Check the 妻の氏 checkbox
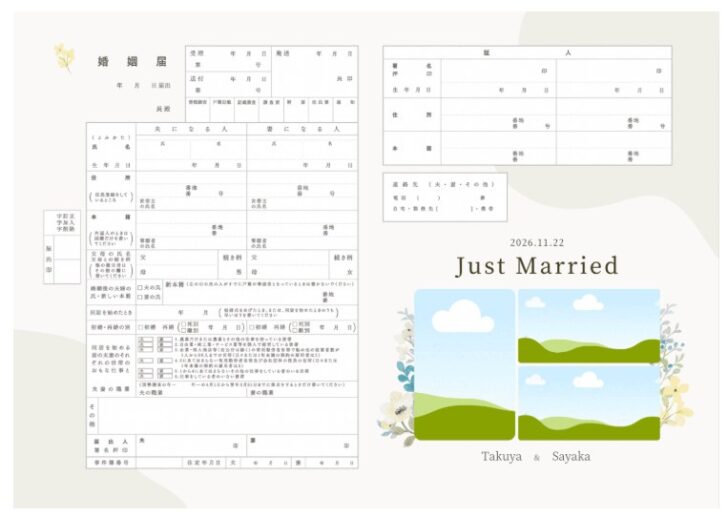 (139, 297)
